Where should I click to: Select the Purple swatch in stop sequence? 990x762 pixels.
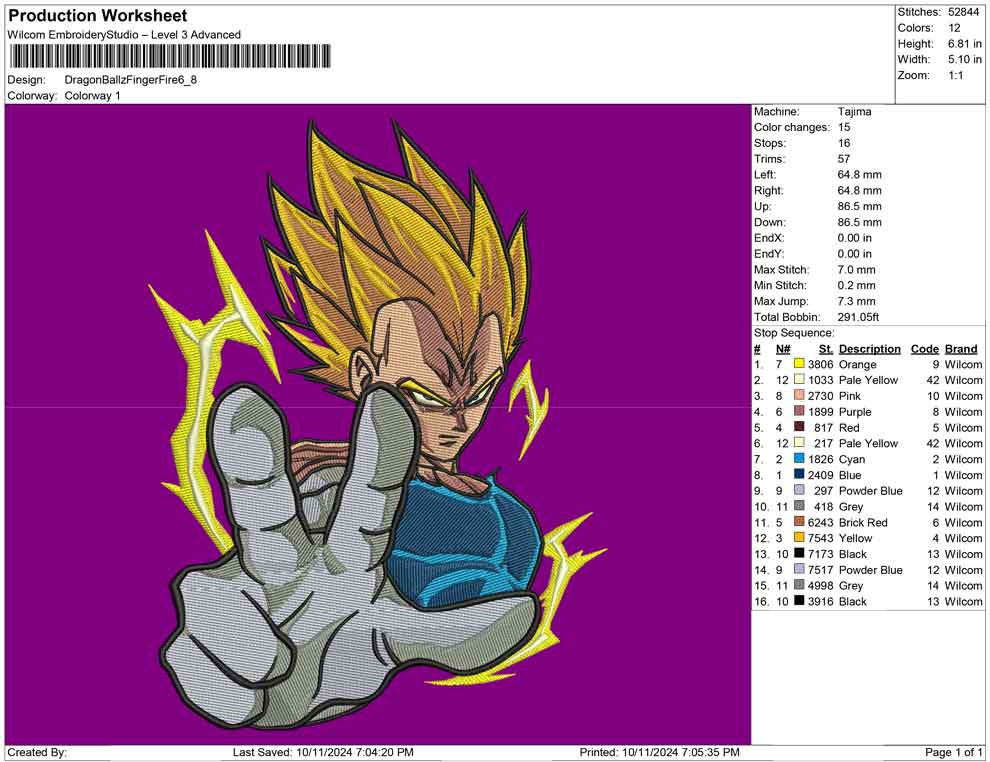pos(799,412)
